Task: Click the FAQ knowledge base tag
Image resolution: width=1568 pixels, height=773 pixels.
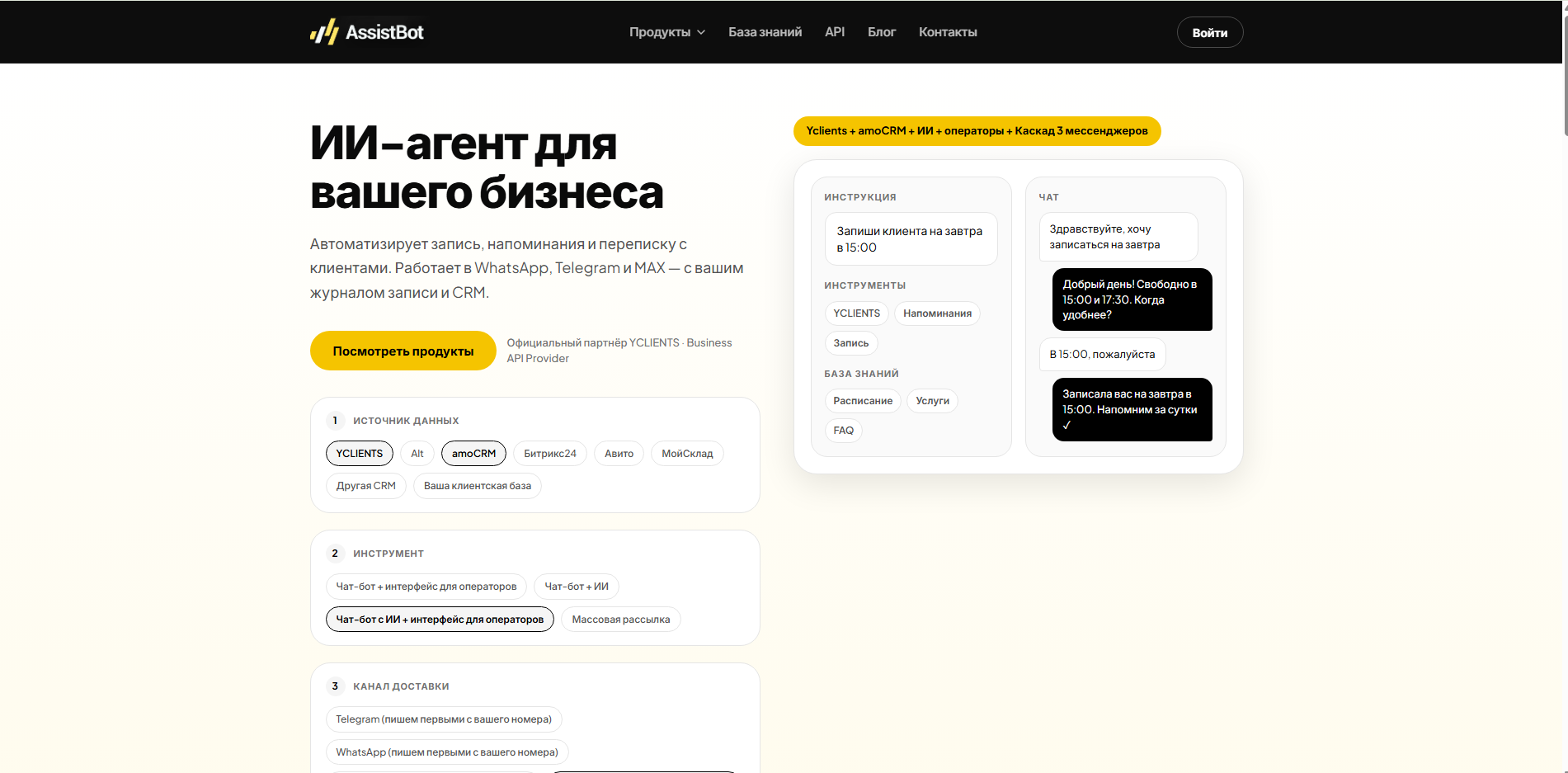Action: click(x=844, y=431)
